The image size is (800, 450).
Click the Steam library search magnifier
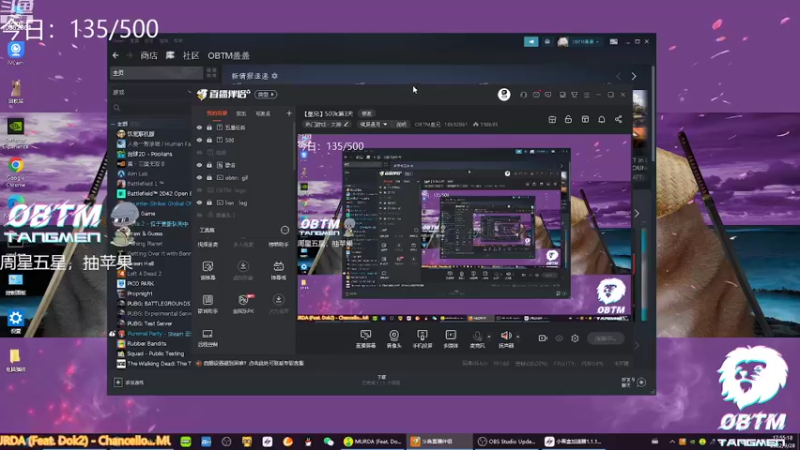(117, 108)
